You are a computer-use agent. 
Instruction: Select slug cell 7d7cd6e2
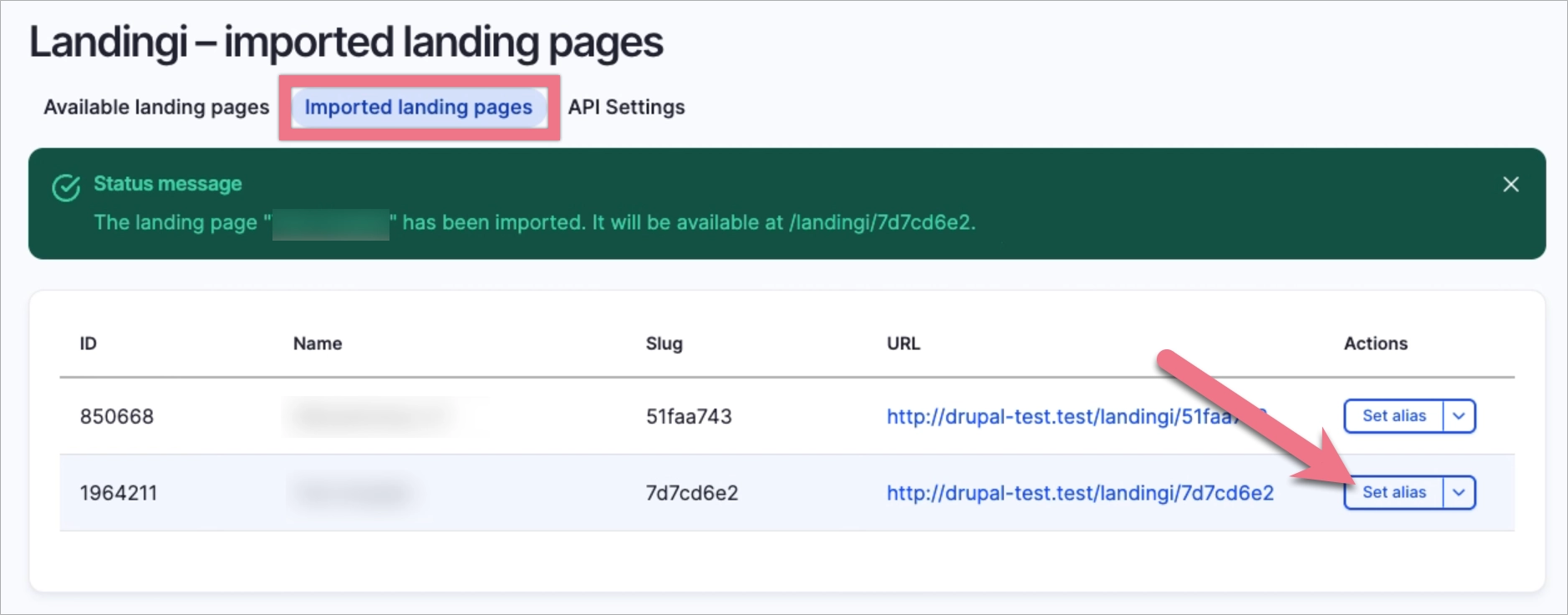692,493
